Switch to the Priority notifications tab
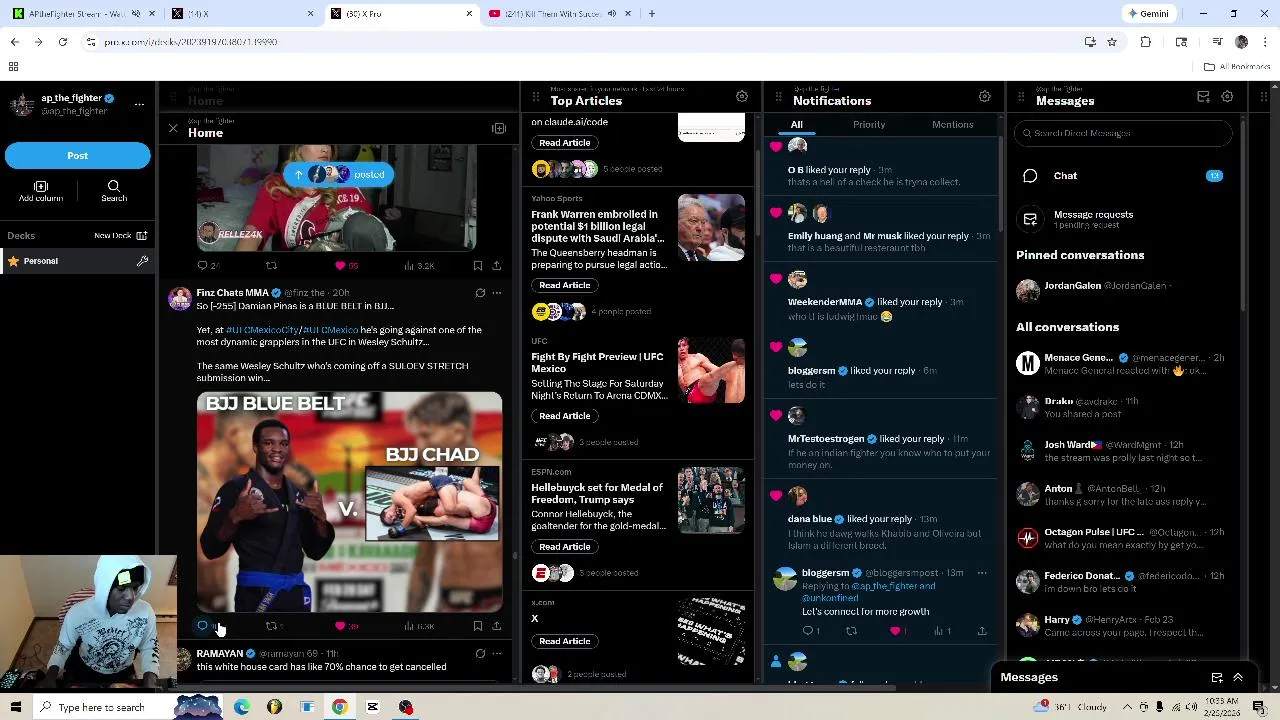Image resolution: width=1280 pixels, height=720 pixels. click(869, 125)
